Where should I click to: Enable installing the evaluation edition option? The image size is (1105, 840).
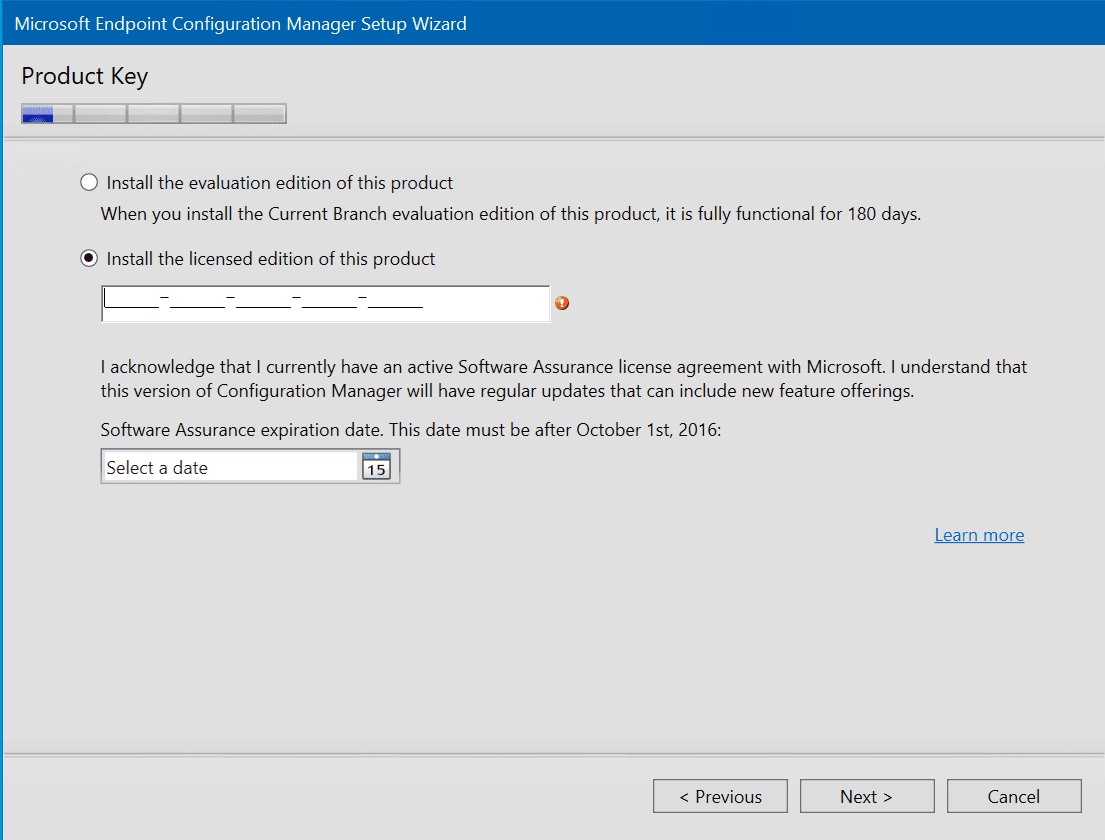(88, 182)
